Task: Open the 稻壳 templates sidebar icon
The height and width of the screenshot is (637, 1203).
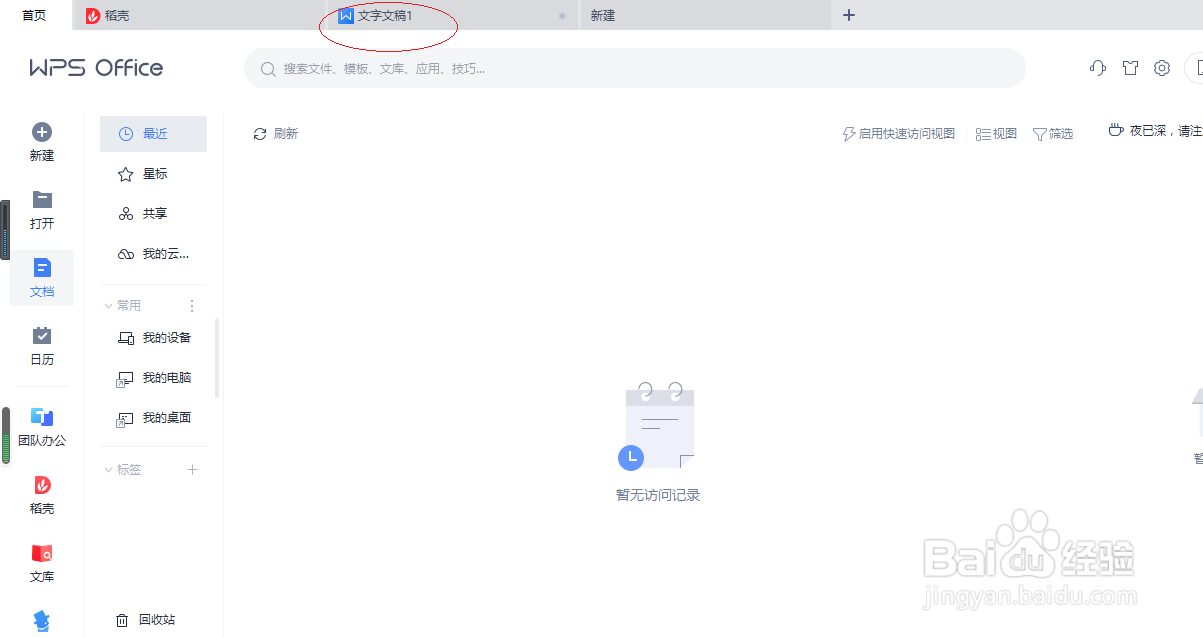Action: tap(42, 494)
